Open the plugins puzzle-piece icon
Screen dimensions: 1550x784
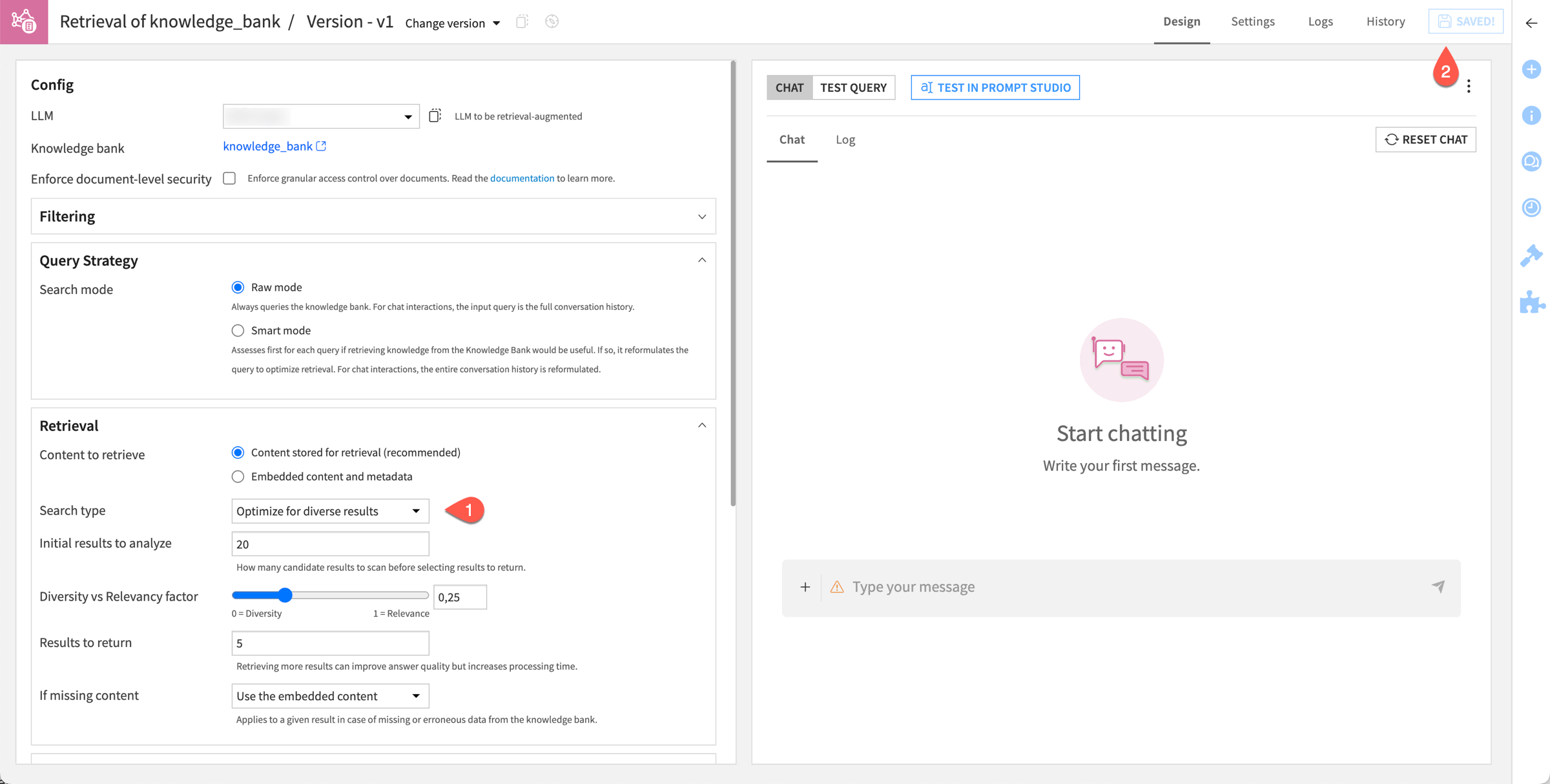click(1531, 302)
